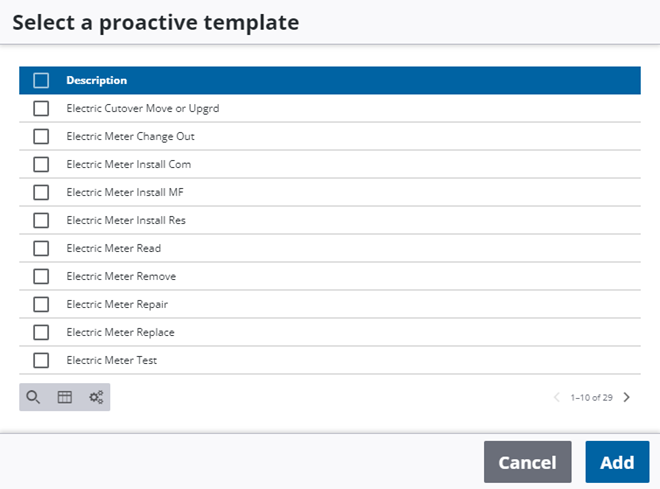Click the table columns layout icon

[x=64, y=397]
